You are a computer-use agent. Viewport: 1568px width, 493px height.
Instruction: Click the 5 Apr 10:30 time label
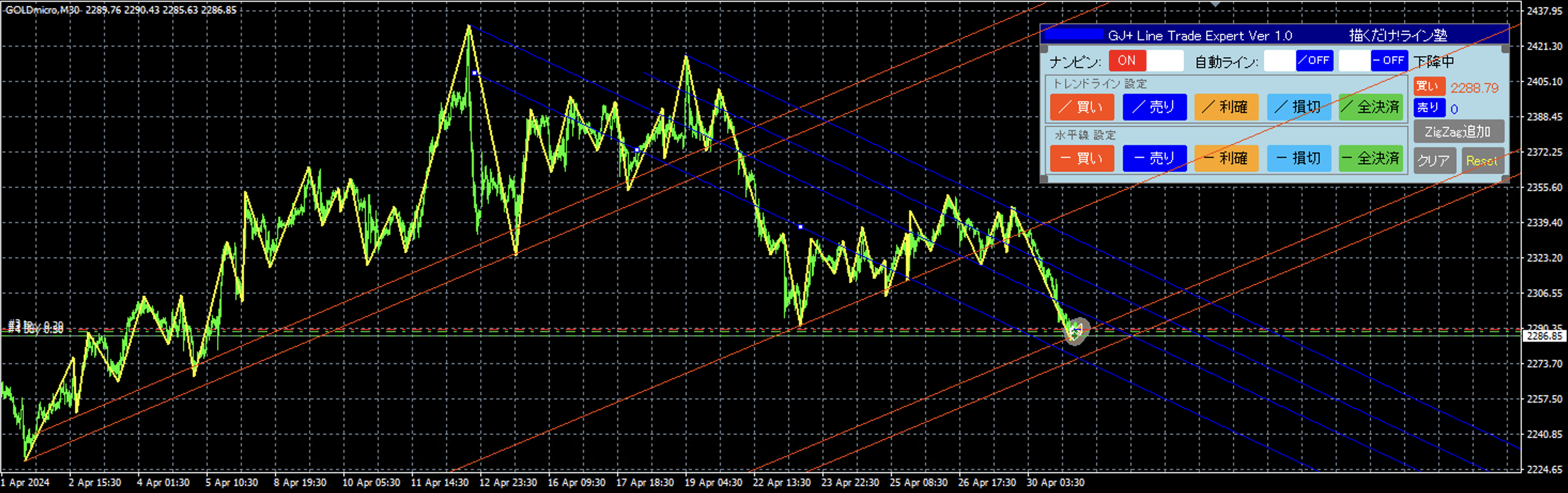[x=232, y=483]
